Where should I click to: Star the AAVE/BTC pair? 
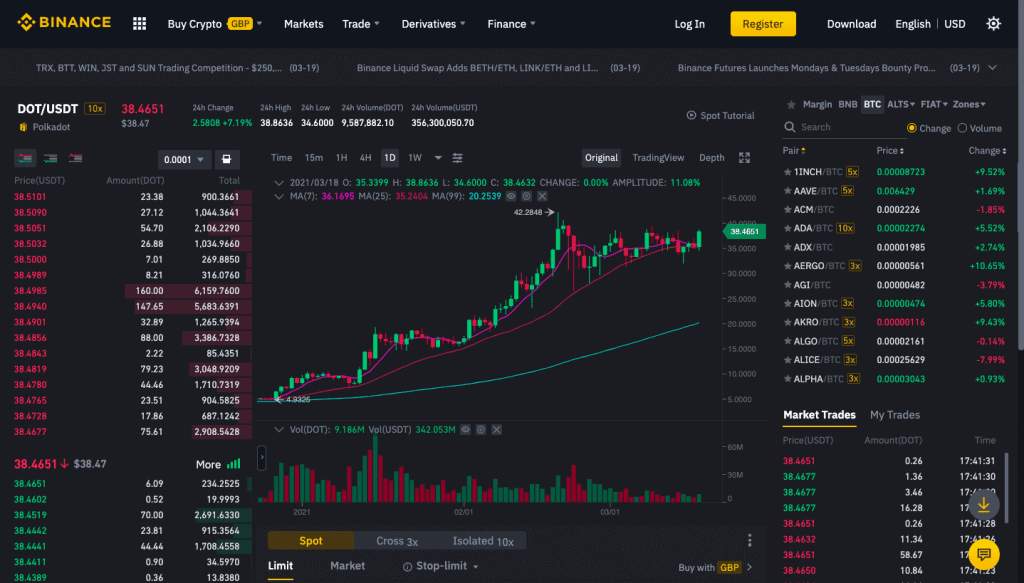787,191
